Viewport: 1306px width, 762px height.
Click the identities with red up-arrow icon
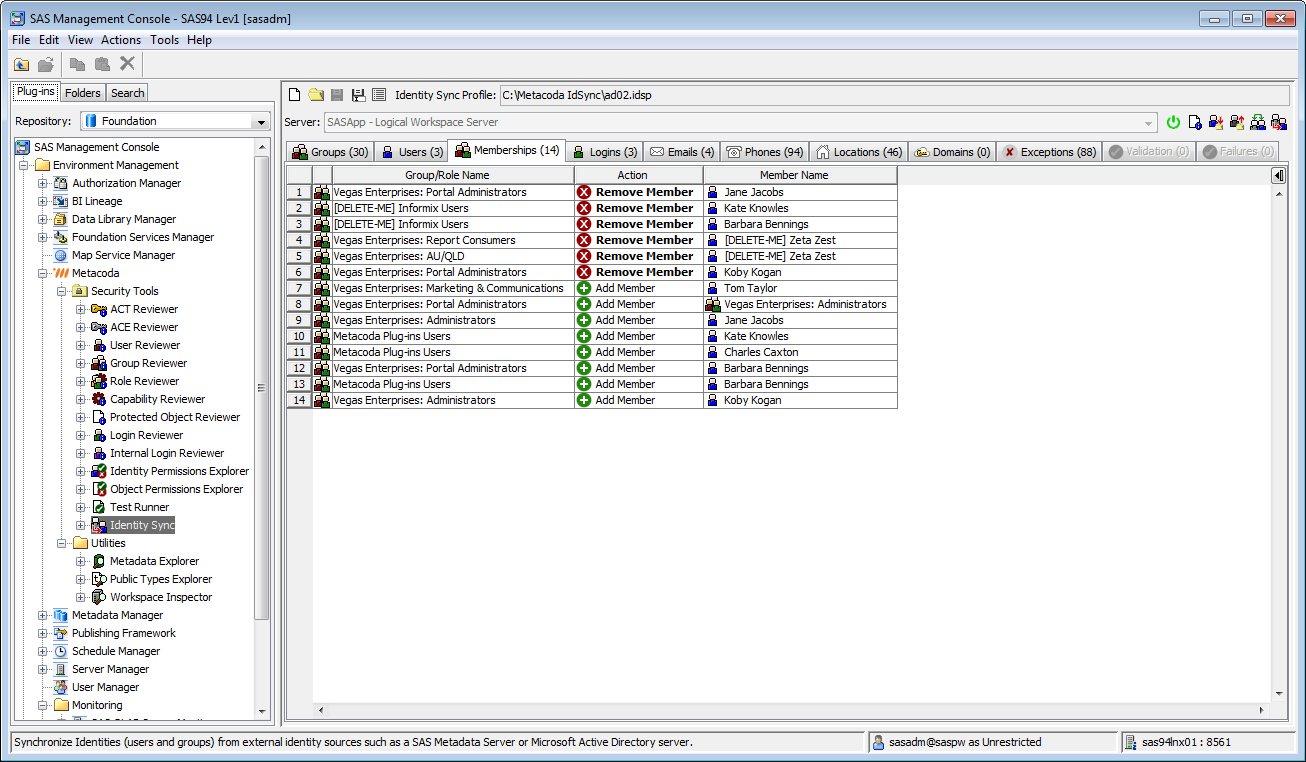[1237, 122]
